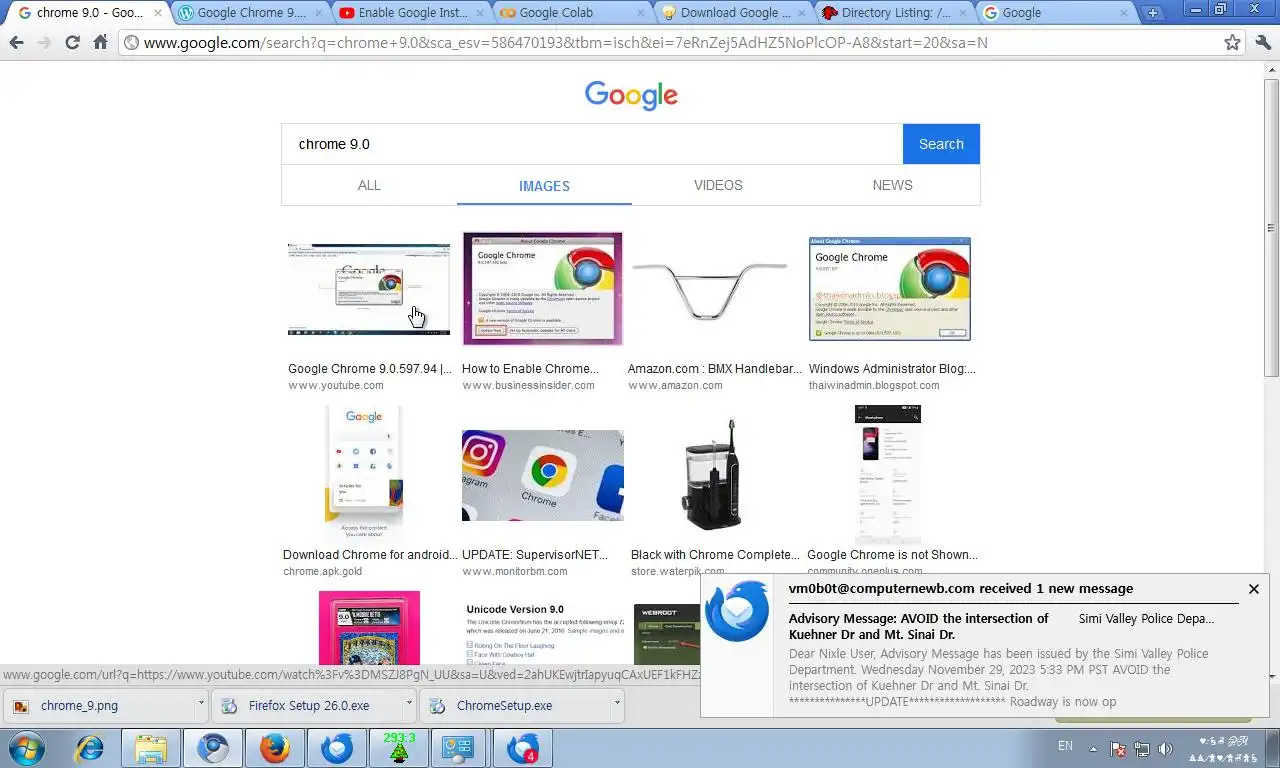Reload the current page
This screenshot has height=768, width=1280.
pos(72,43)
